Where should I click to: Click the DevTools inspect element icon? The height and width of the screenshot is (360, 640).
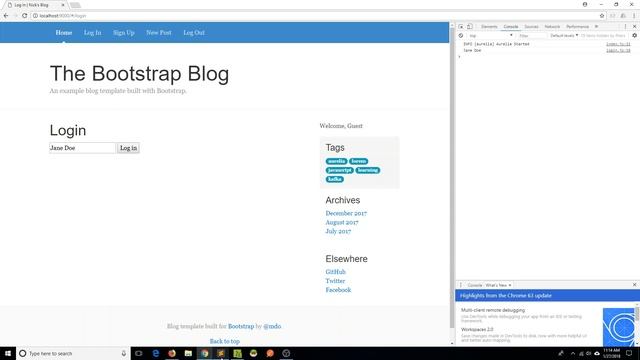461,27
